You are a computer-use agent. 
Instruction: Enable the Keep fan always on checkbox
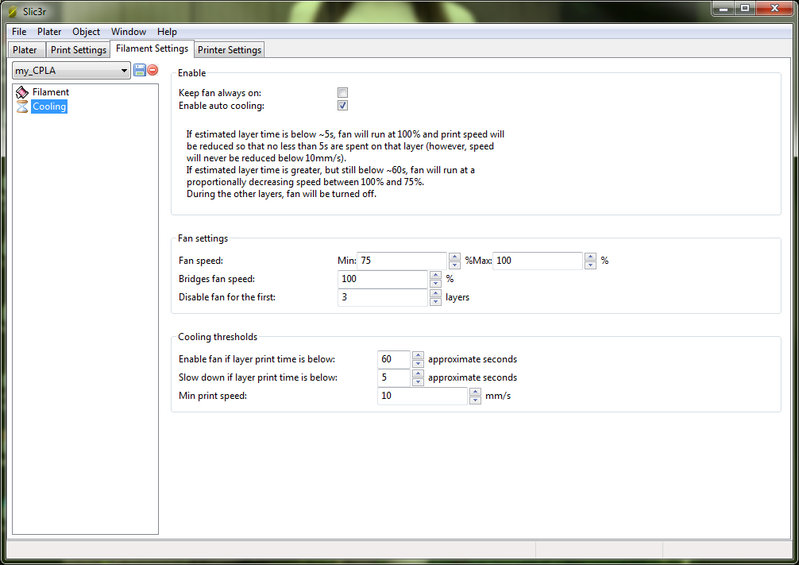[x=342, y=92]
